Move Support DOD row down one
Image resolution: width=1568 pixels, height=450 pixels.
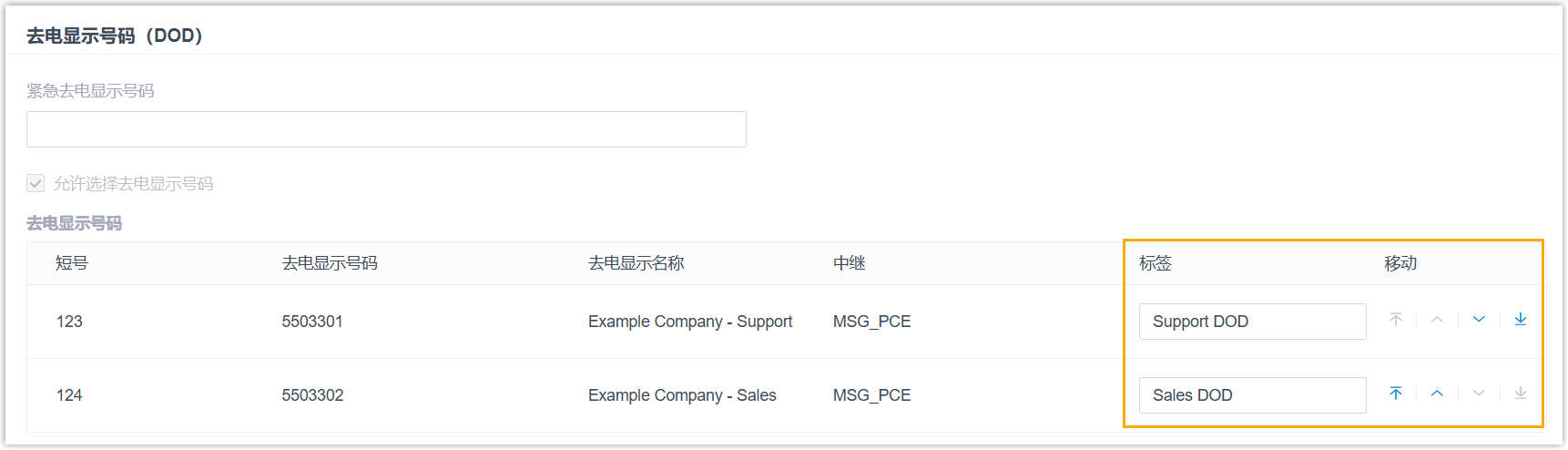[x=1479, y=320]
